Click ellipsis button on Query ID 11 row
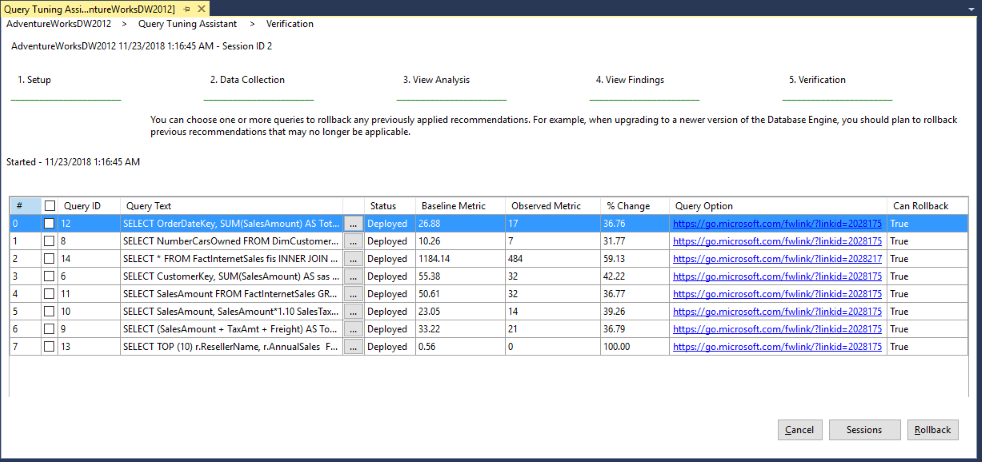The width and height of the screenshot is (982, 462). 352,294
